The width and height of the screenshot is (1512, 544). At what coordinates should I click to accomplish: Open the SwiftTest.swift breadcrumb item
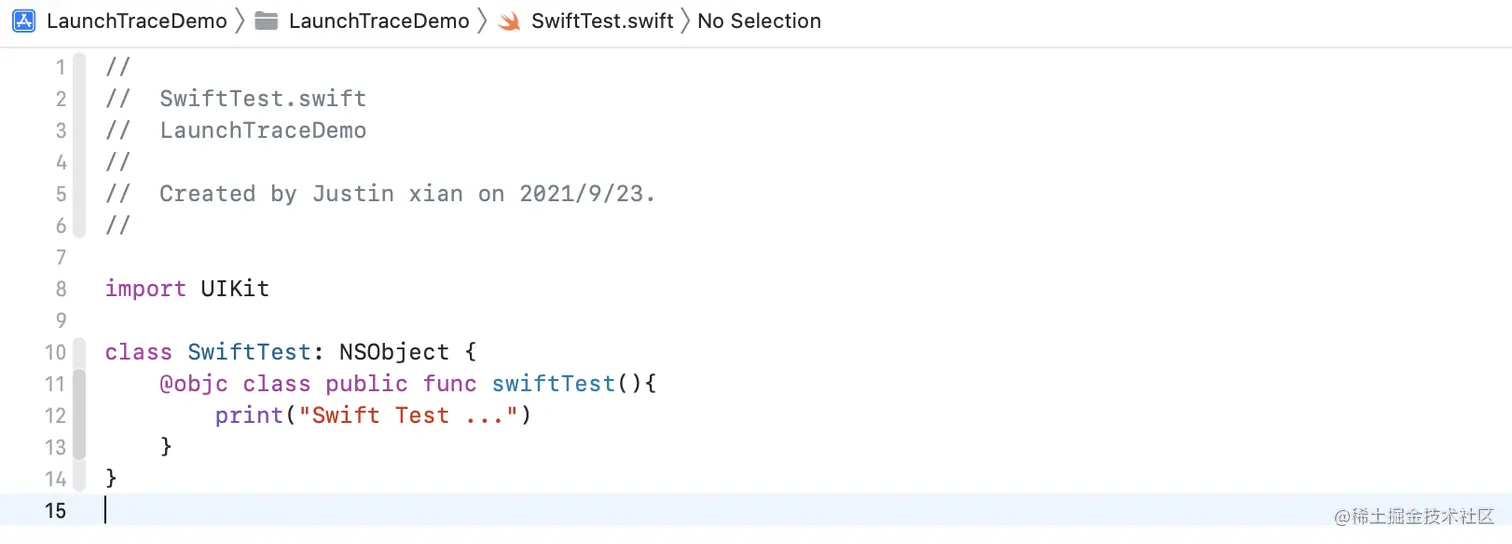(602, 21)
